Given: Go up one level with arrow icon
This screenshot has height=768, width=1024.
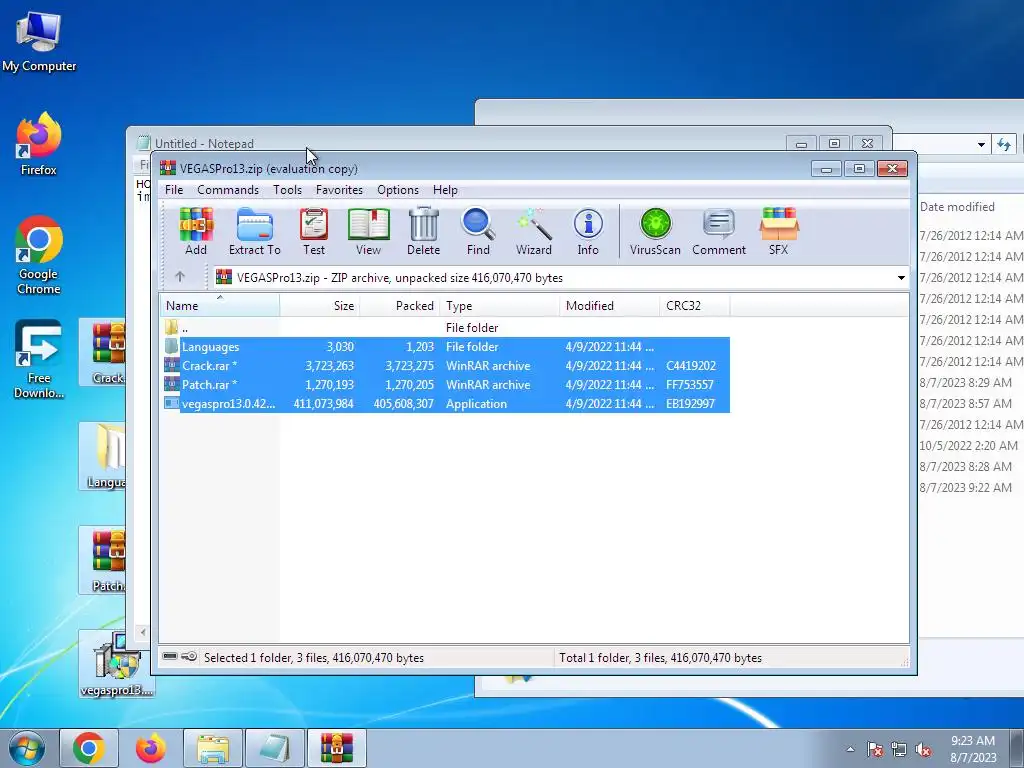Looking at the screenshot, I should click(180, 277).
